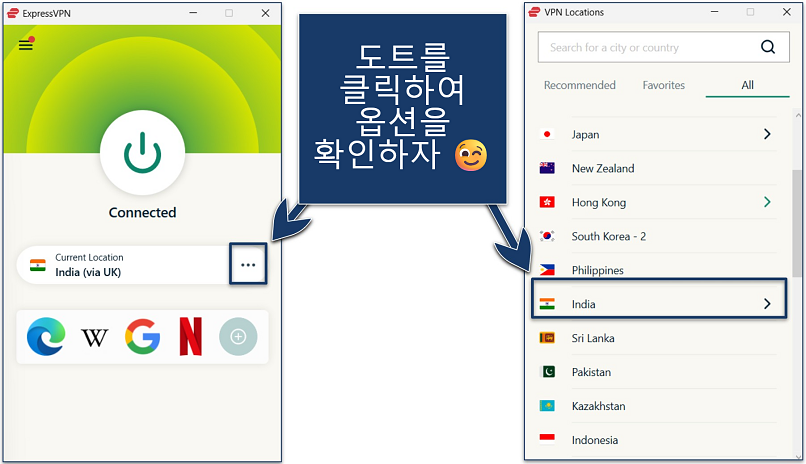Connect to Pakistan location

(658, 372)
